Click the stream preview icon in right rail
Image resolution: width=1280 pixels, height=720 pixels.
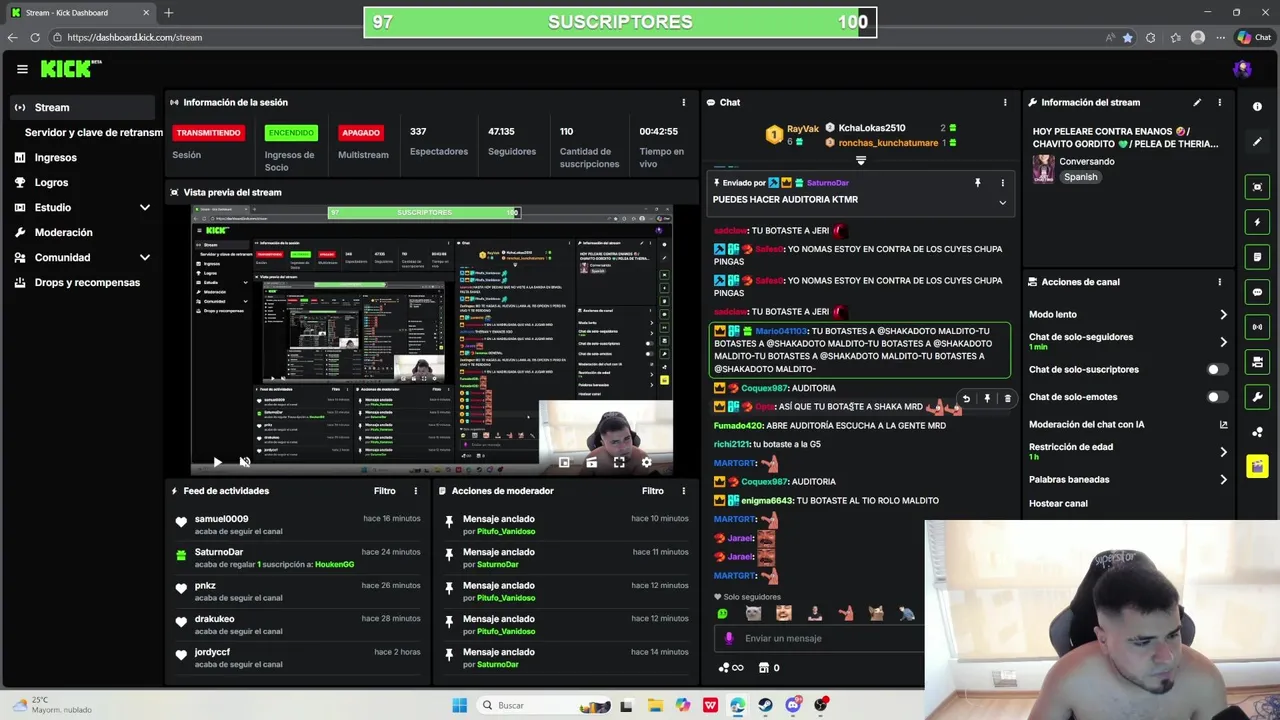coord(1257,187)
